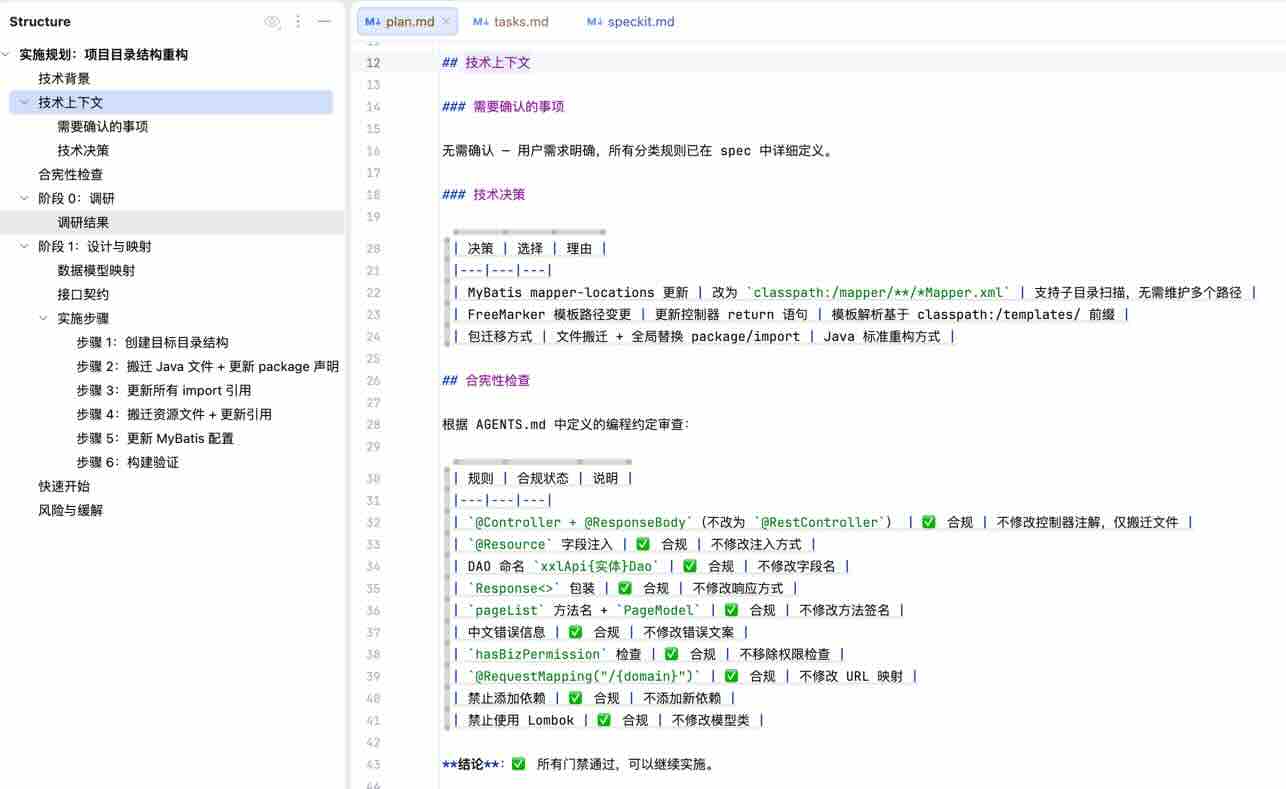Click gutter line number 43
The height and width of the screenshot is (789, 1286).
click(x=373, y=765)
